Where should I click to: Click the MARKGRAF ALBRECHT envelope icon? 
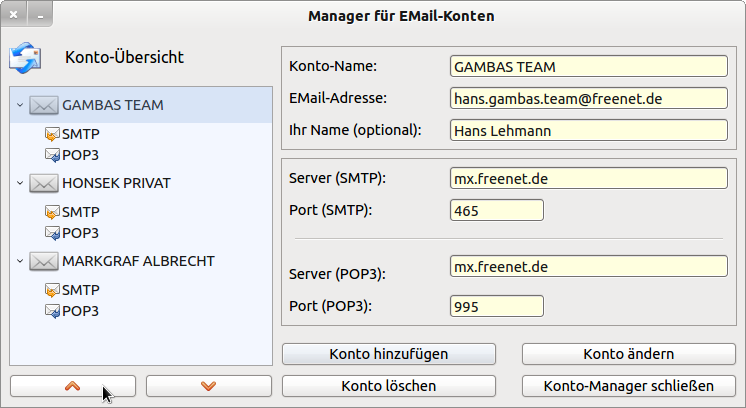pyautogui.click(x=43, y=261)
